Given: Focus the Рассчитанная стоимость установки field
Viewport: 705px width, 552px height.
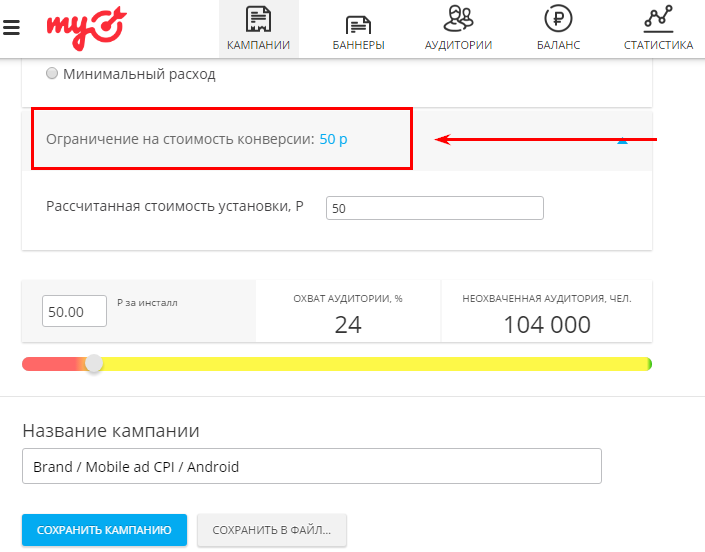Looking at the screenshot, I should pyautogui.click(x=434, y=208).
